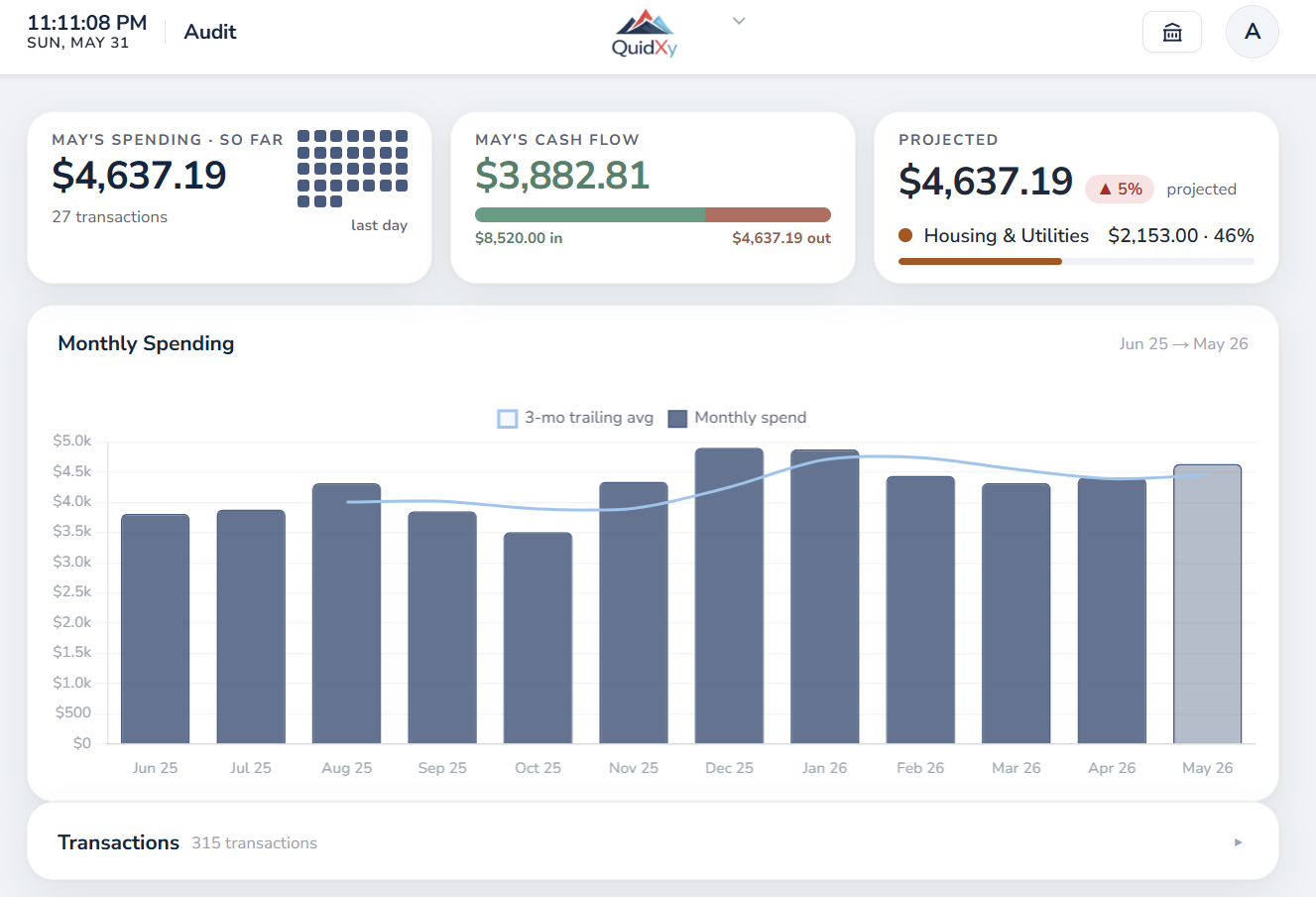Click the Feb 26 spending bar
This screenshot has width=1316, height=897.
(x=920, y=610)
